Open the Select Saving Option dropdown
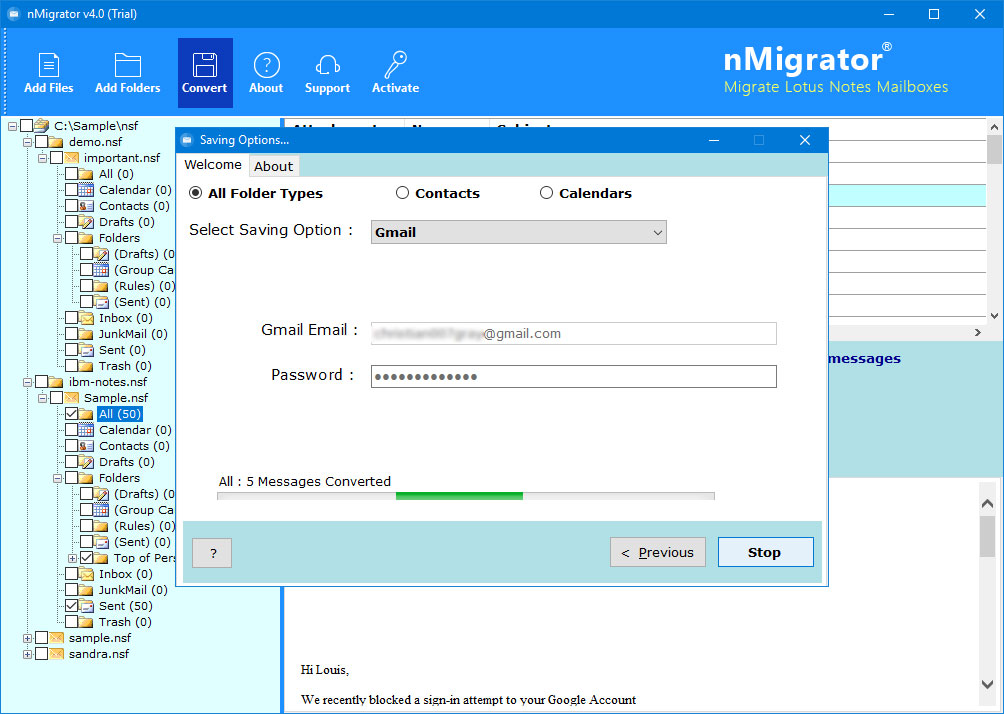 [519, 232]
